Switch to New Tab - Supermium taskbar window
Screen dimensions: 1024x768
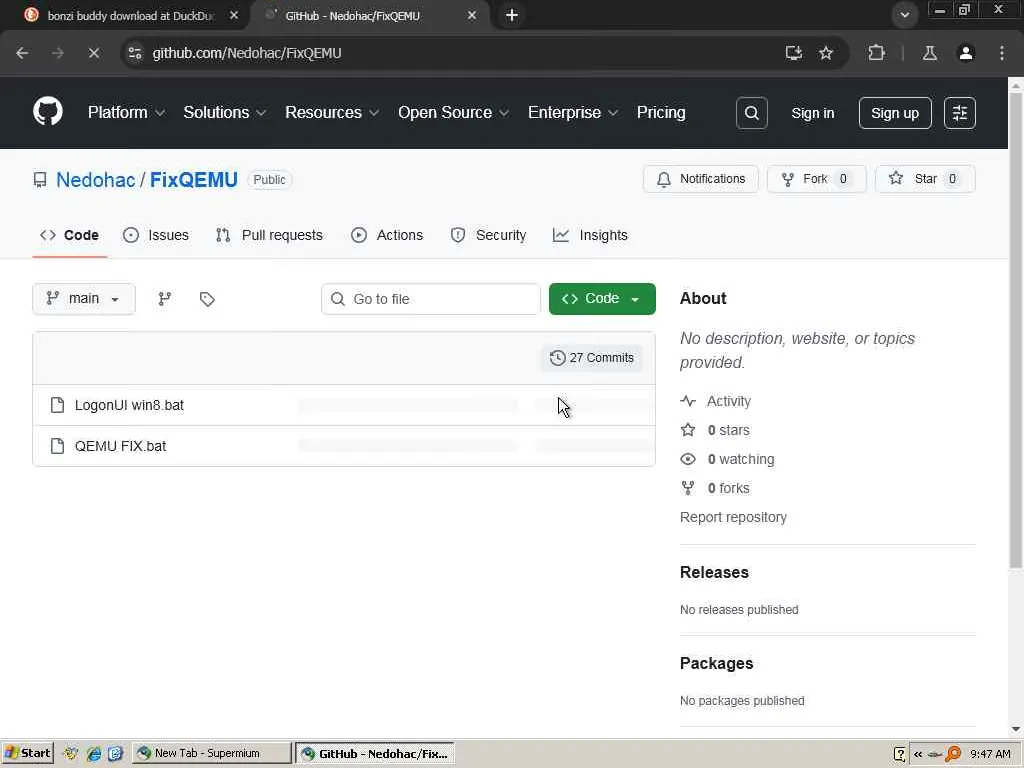point(212,753)
